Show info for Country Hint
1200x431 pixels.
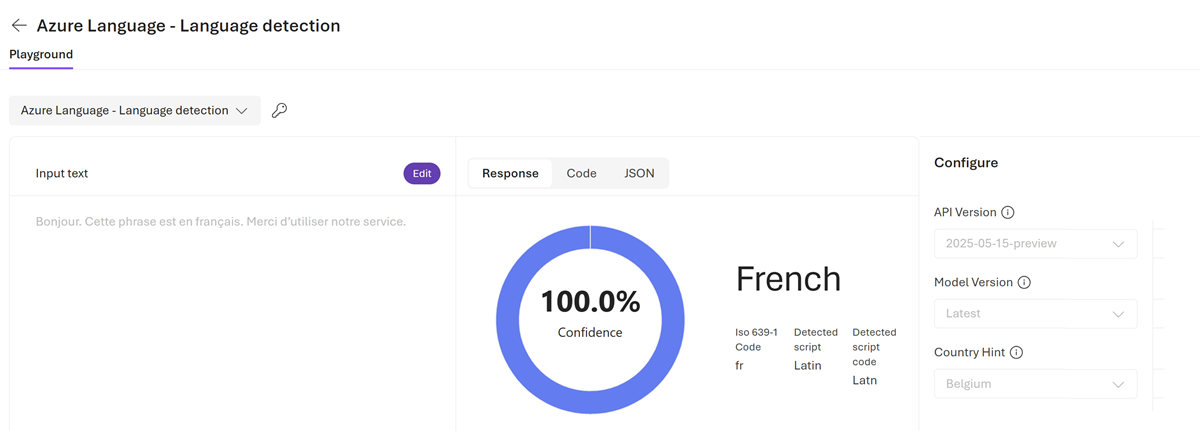1016,352
